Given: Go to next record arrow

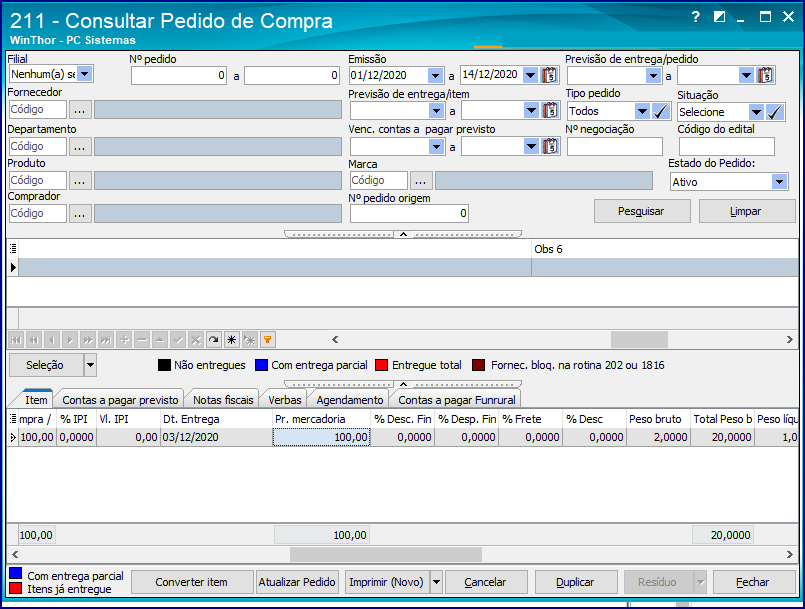Looking at the screenshot, I should pos(70,339).
